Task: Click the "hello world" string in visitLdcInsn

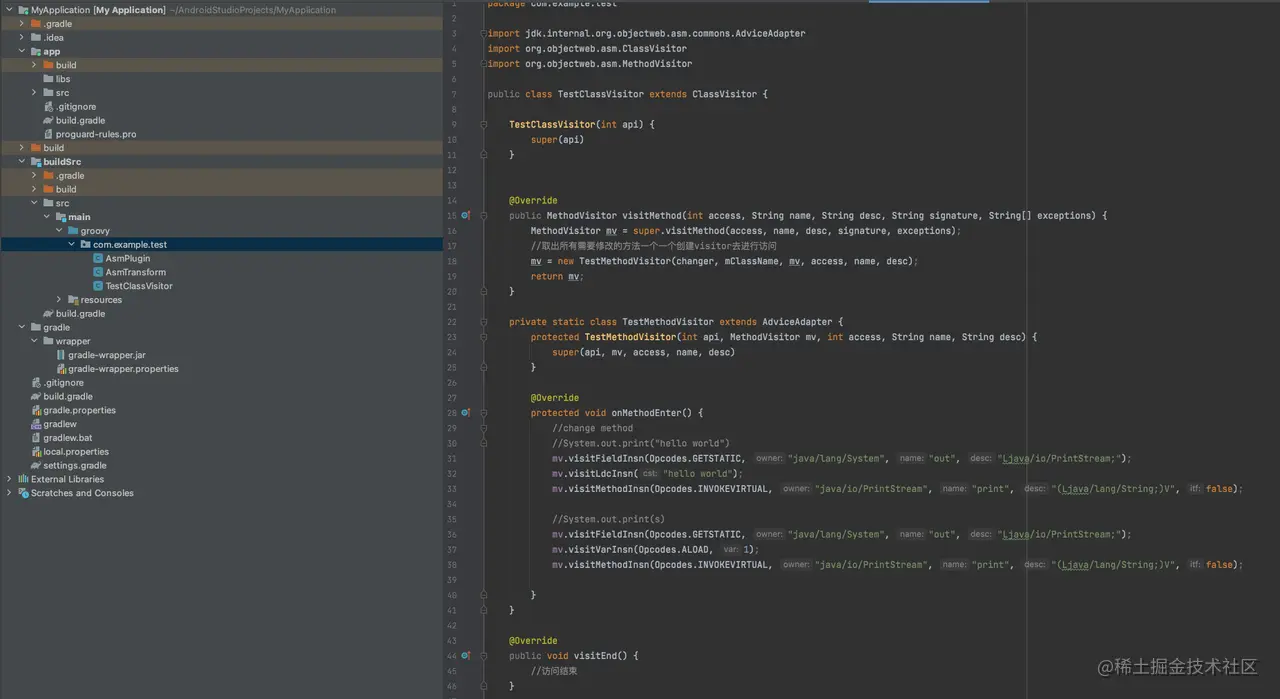Action: pos(697,474)
